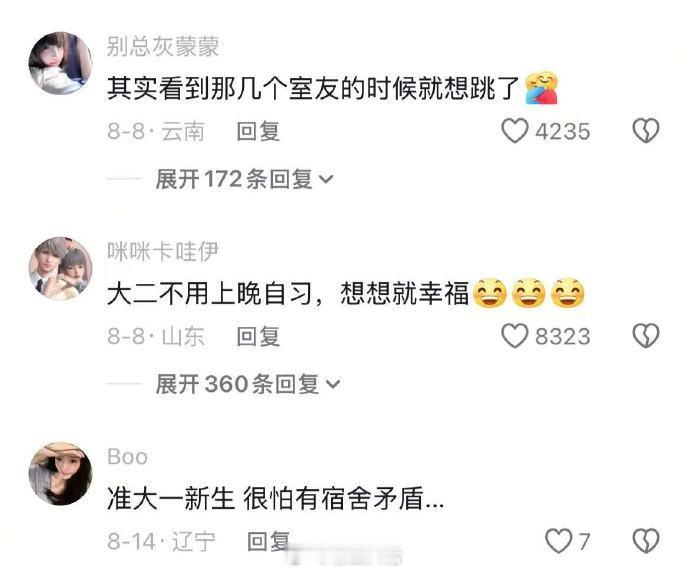Image resolution: width=690 pixels, height=573 pixels.
Task: Reply to the comment from 云南
Action: click(258, 131)
